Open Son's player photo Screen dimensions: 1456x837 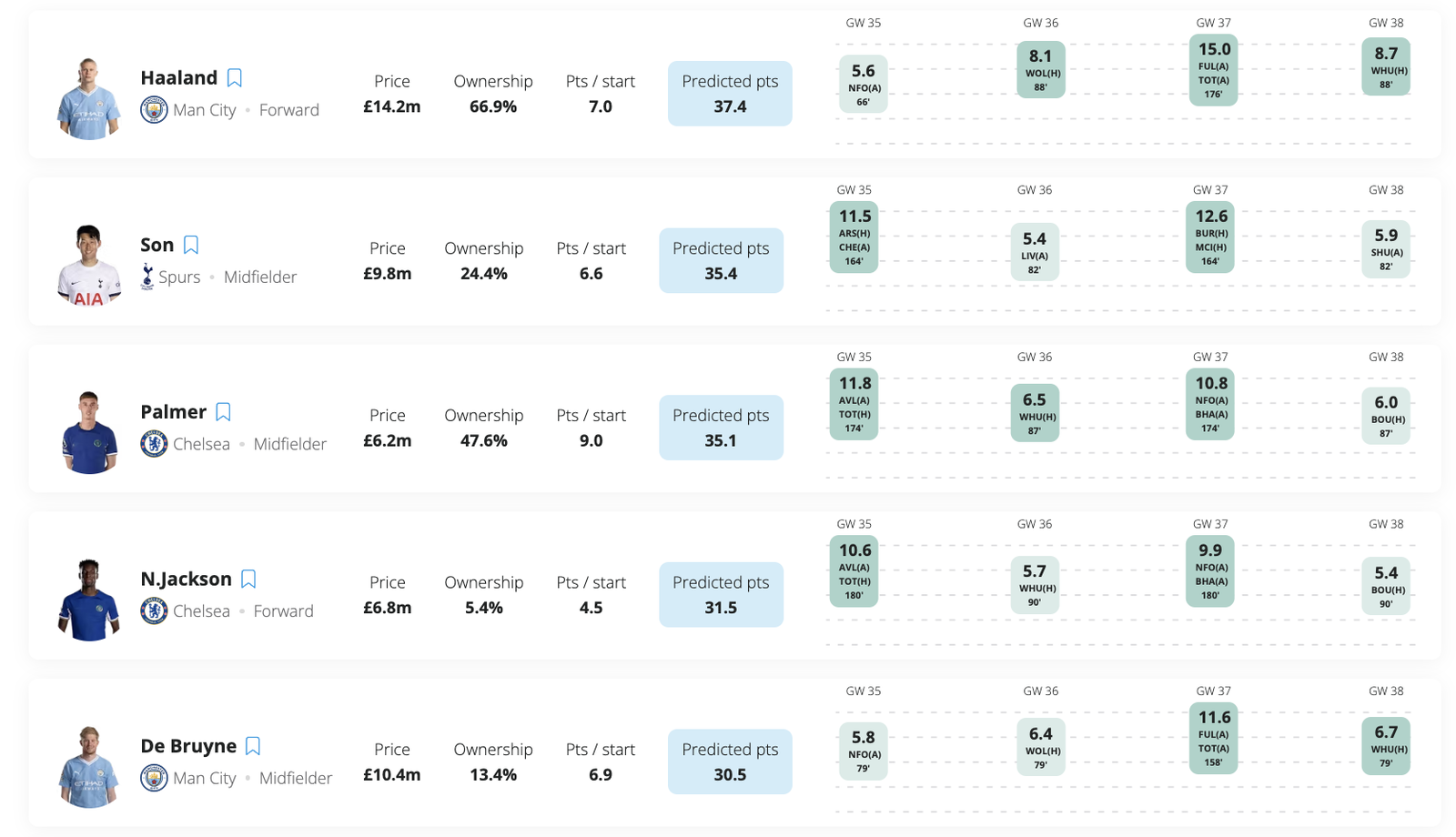88,265
